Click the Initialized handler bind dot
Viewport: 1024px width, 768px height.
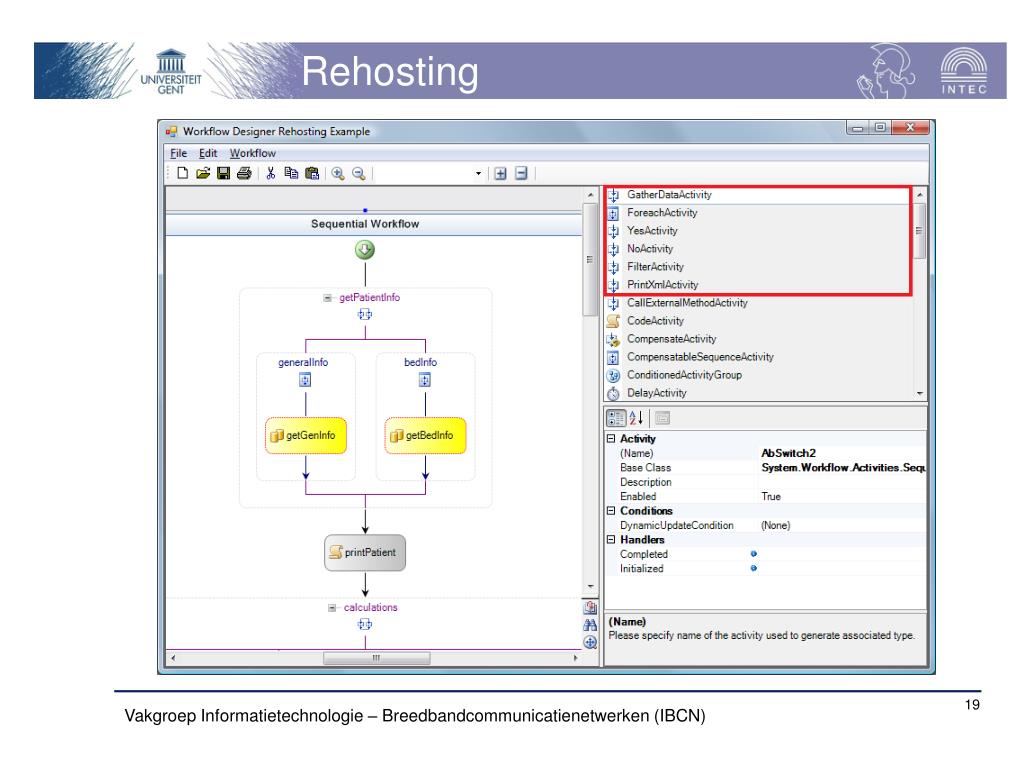[754, 568]
